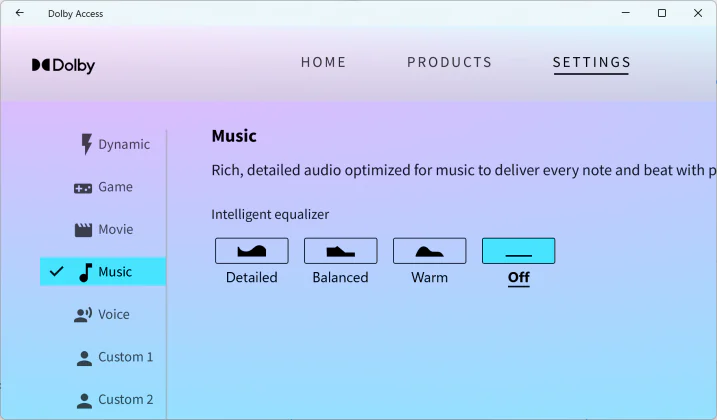
Task: Select Game profile label
Action: [x=115, y=187]
